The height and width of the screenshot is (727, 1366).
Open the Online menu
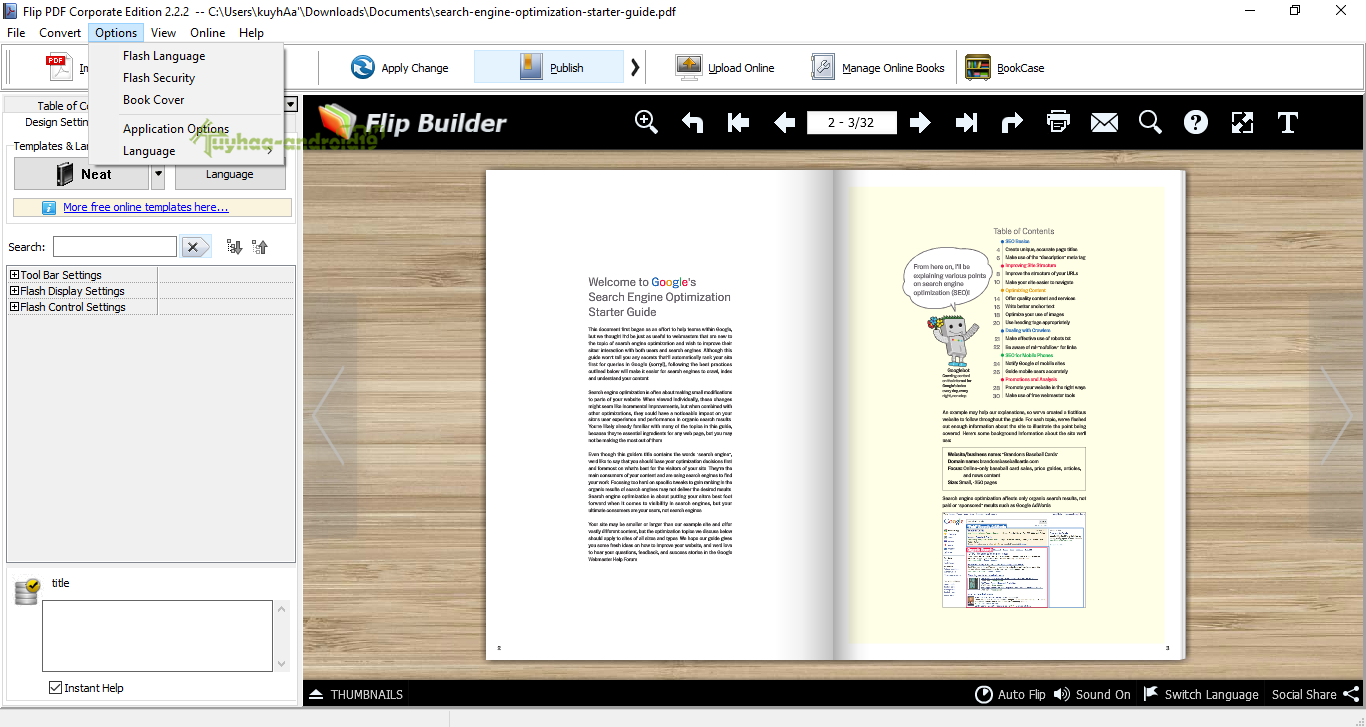tap(208, 33)
